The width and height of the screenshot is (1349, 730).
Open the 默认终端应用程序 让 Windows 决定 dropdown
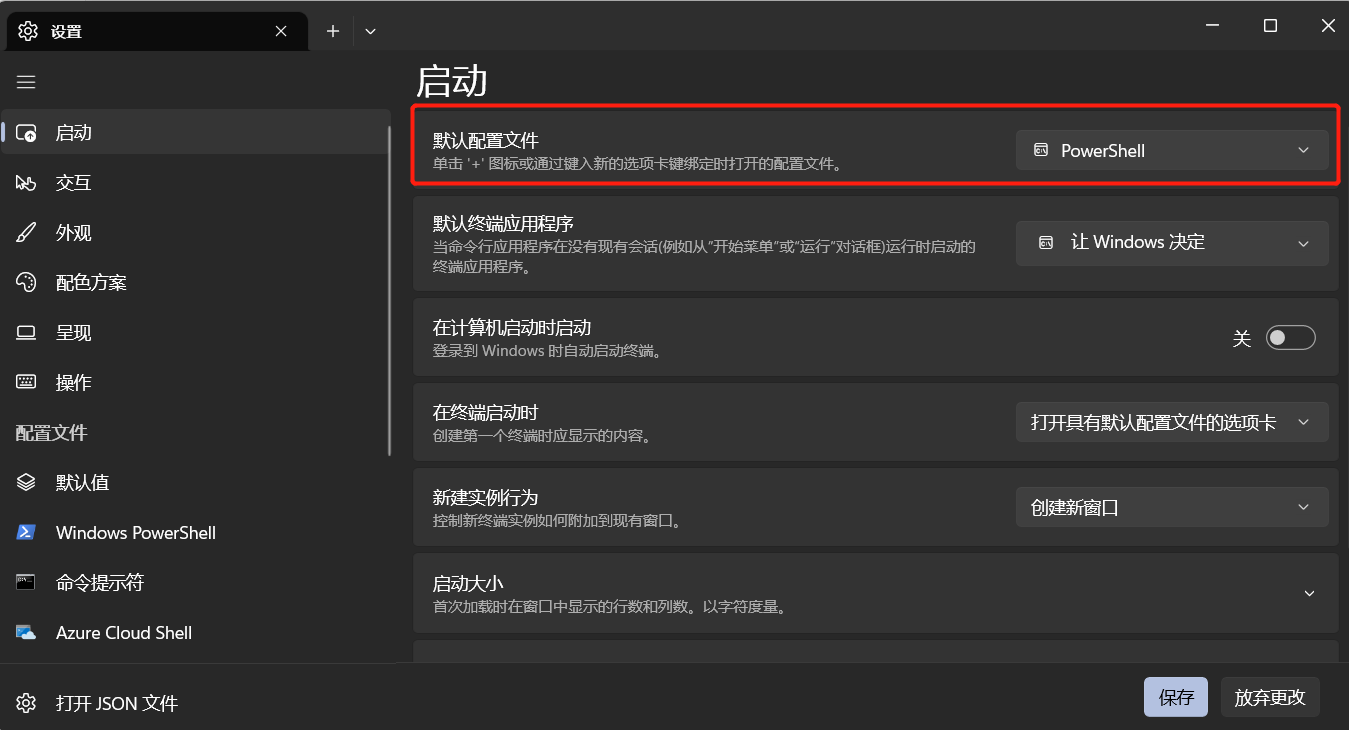1172,243
